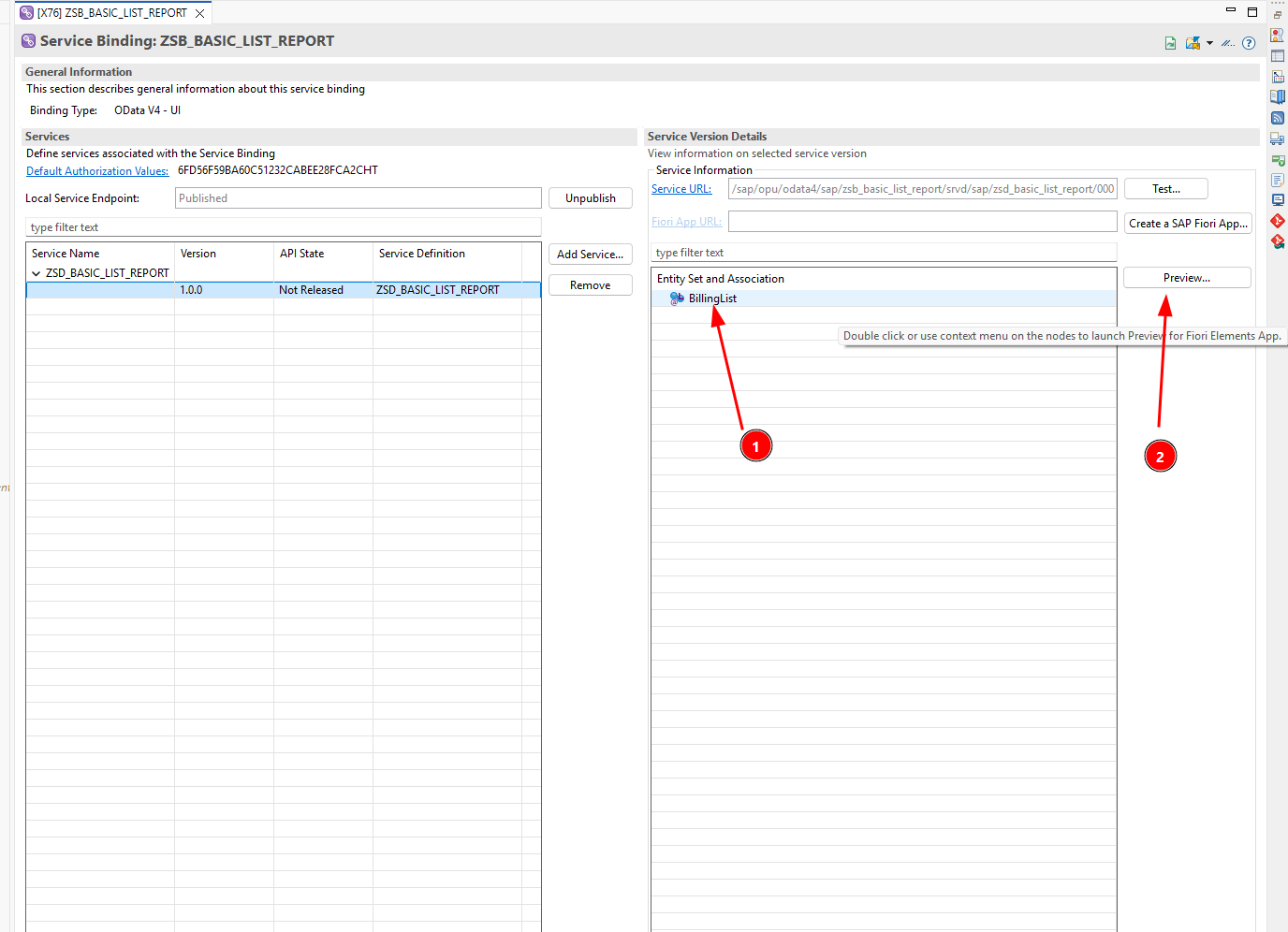
Task: Open the table grid view in right sidebar
Action: coord(1278,56)
